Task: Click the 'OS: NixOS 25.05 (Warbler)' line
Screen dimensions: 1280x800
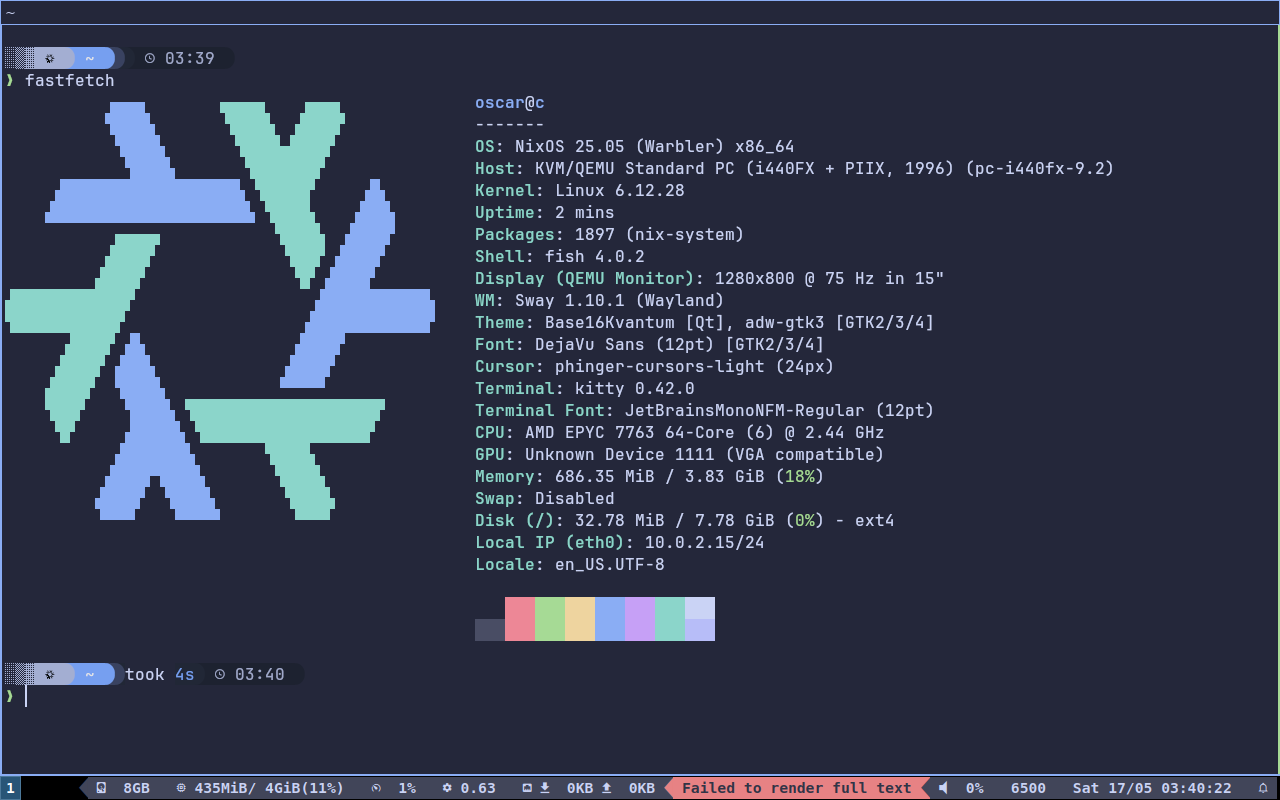Action: pos(635,146)
